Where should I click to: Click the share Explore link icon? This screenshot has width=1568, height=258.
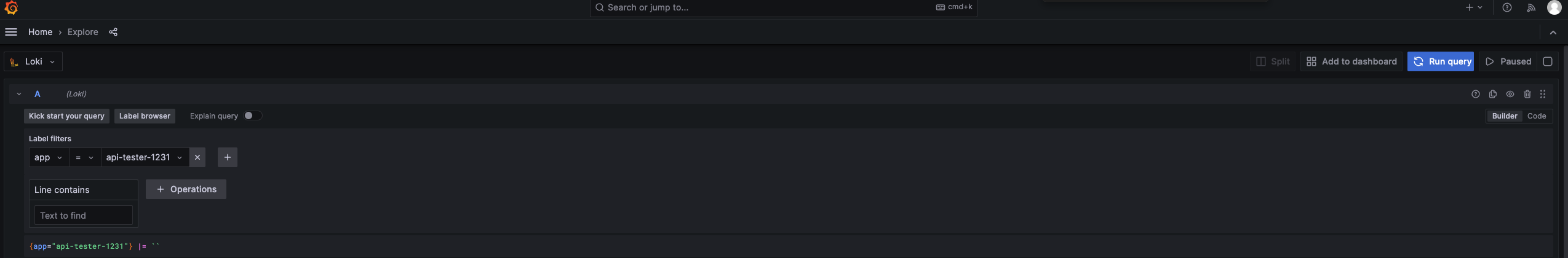pyautogui.click(x=113, y=32)
